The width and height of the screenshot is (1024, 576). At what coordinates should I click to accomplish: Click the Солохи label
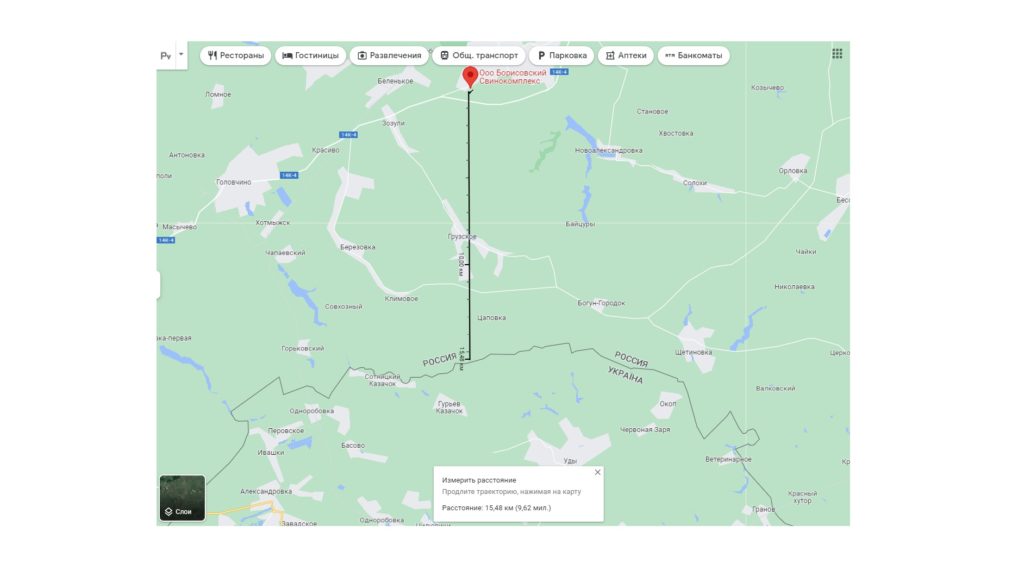click(694, 183)
